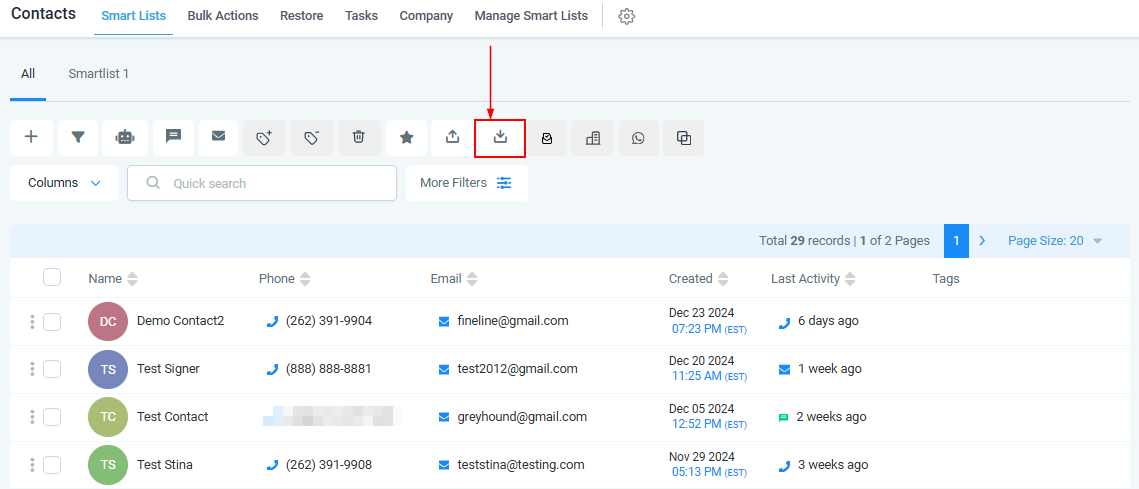The image size is (1139, 489).
Task: Switch to the Smart Lists tab
Action: [134, 16]
